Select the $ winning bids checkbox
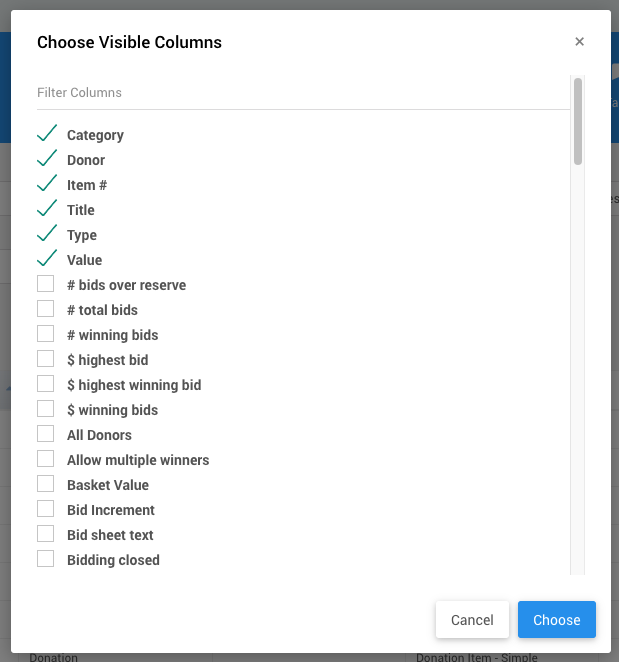The image size is (619, 662). (46, 409)
